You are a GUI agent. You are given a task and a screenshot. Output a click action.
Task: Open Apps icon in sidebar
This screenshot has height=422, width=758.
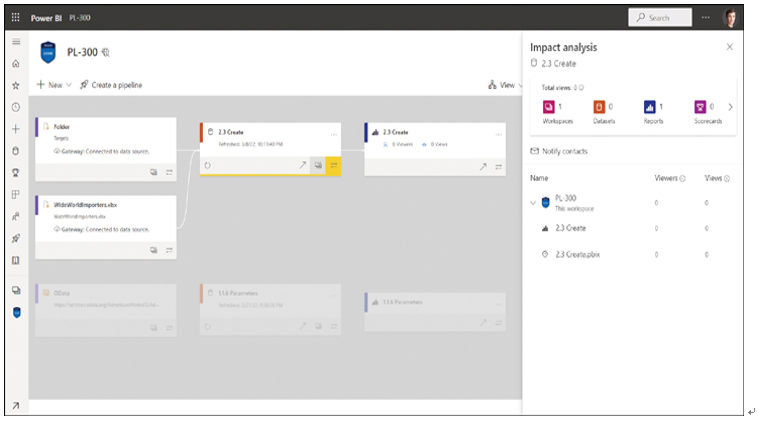point(16,194)
